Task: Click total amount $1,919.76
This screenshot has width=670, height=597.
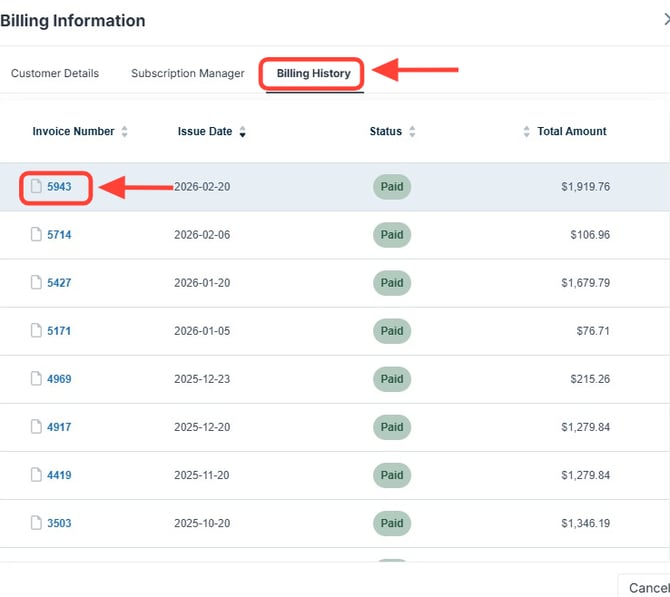Action: (585, 187)
